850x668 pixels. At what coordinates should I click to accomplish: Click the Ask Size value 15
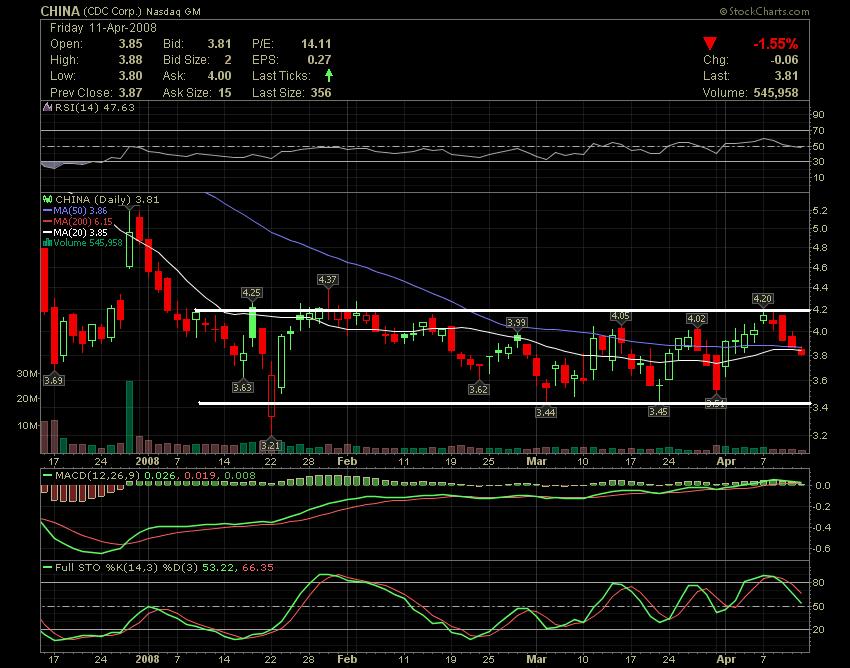tap(225, 92)
